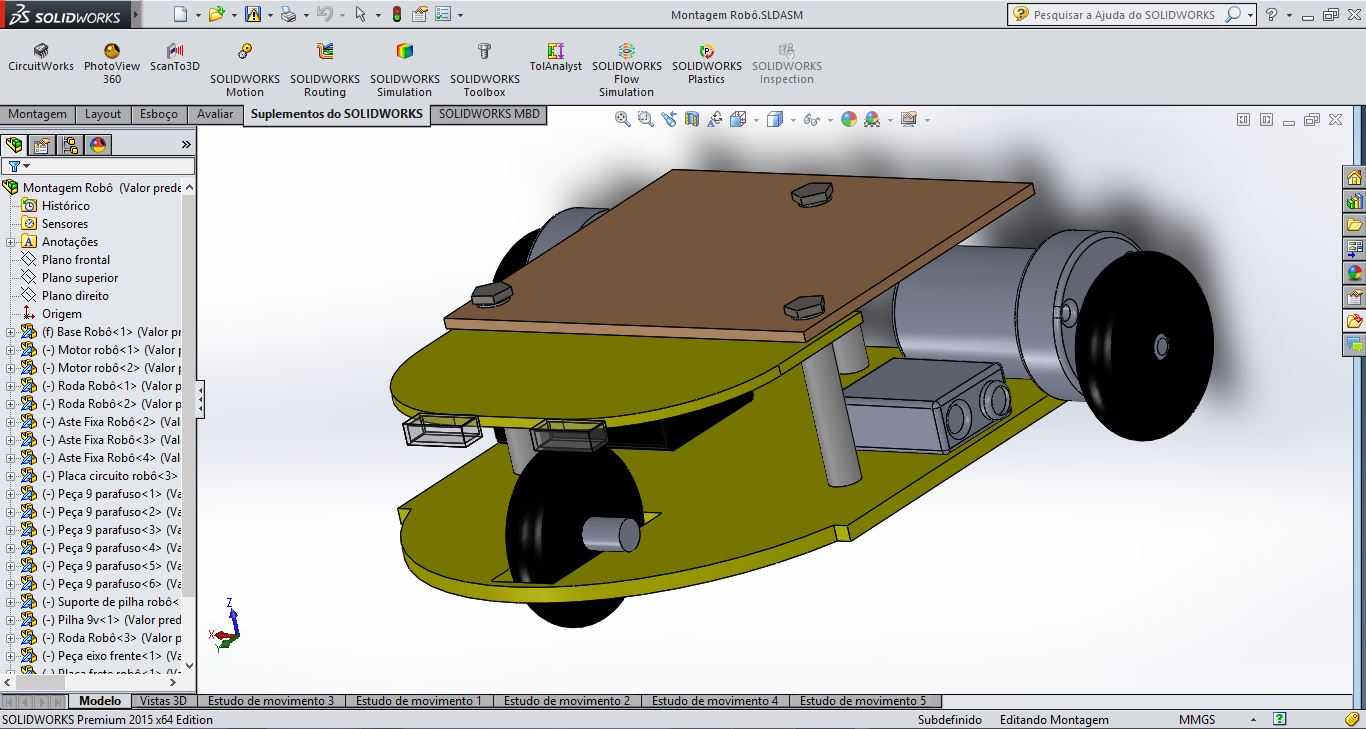Viewport: 1366px width, 729px height.
Task: Open the DisplayManager tab
Action: point(98,145)
